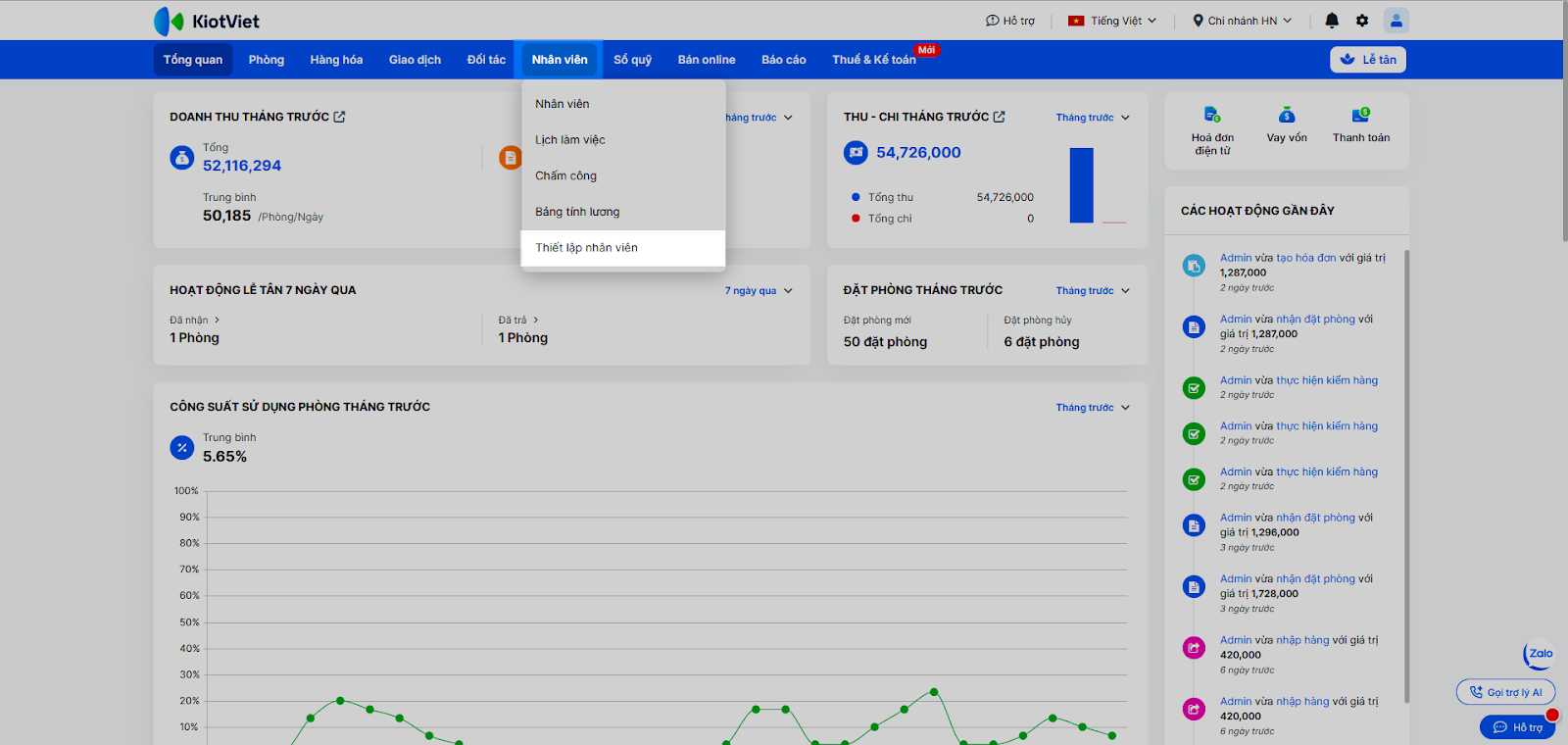Image resolution: width=1568 pixels, height=745 pixels.
Task: Open the 'tạo hóa đơn' activity link
Action: pos(1305,258)
